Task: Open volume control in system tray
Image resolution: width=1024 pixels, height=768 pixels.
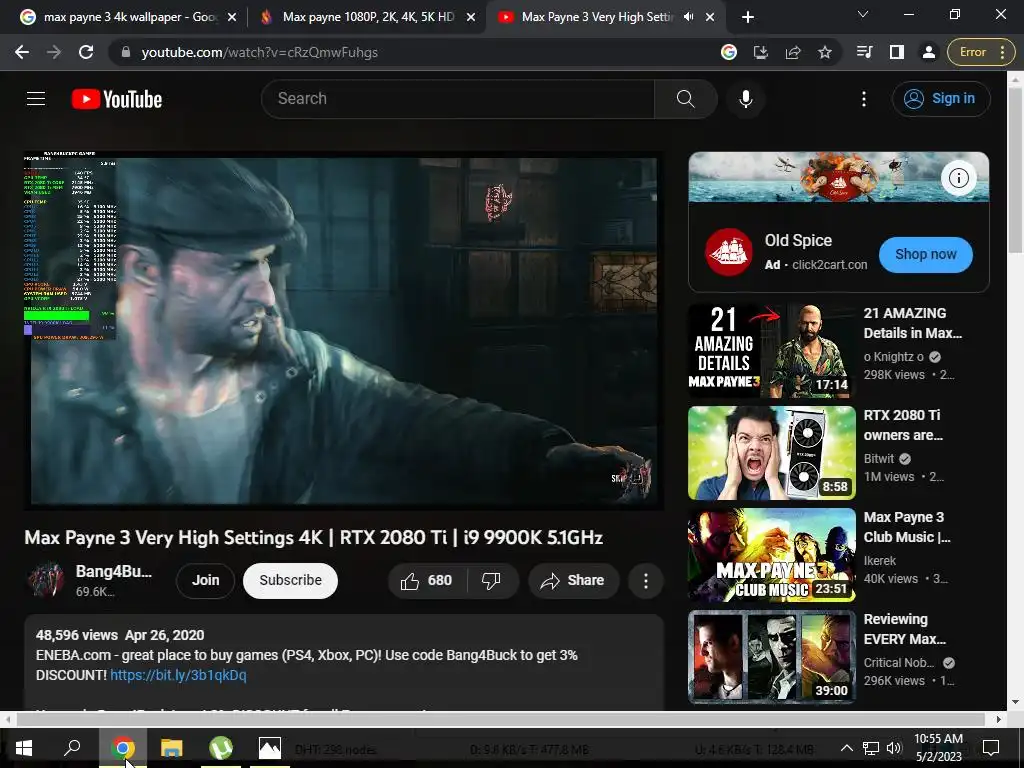Action: pos(894,748)
